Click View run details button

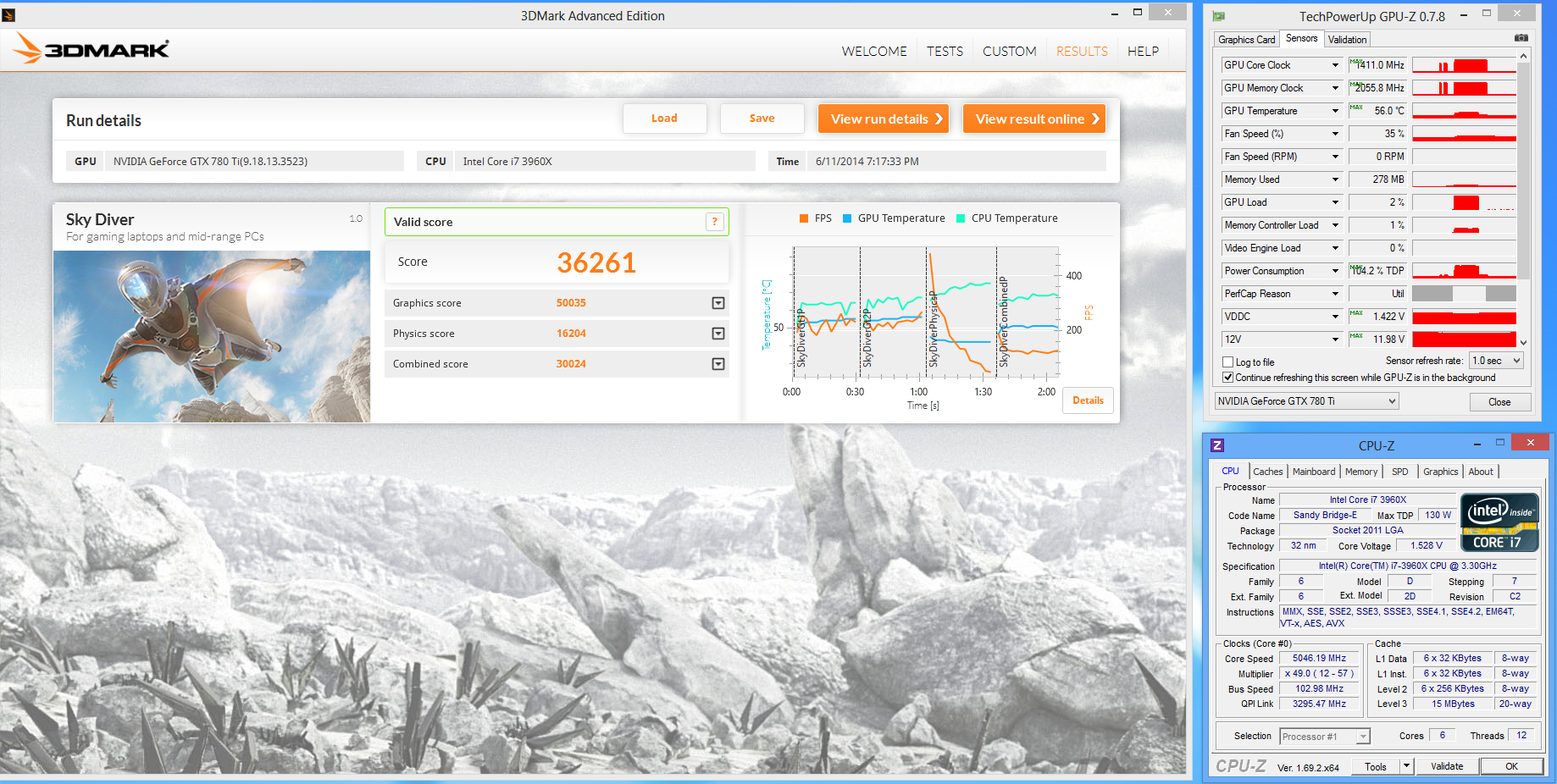point(884,119)
